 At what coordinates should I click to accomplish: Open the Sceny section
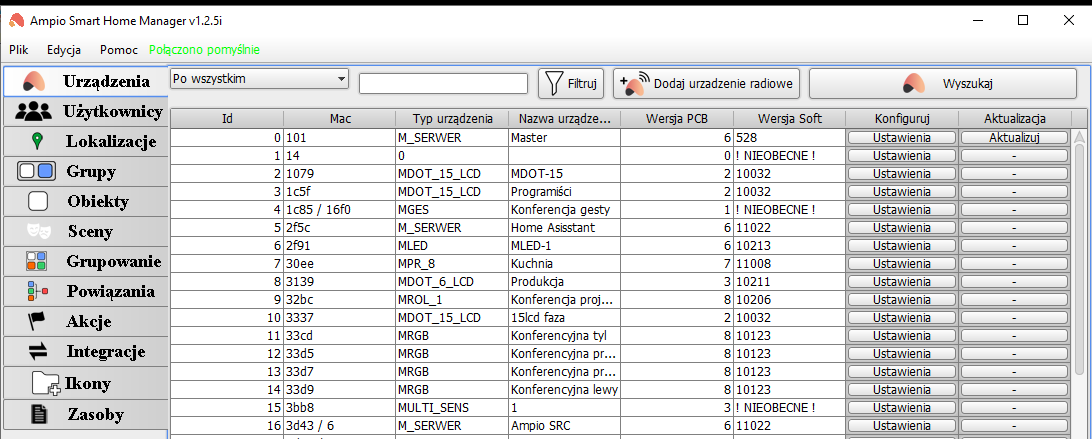pos(86,231)
